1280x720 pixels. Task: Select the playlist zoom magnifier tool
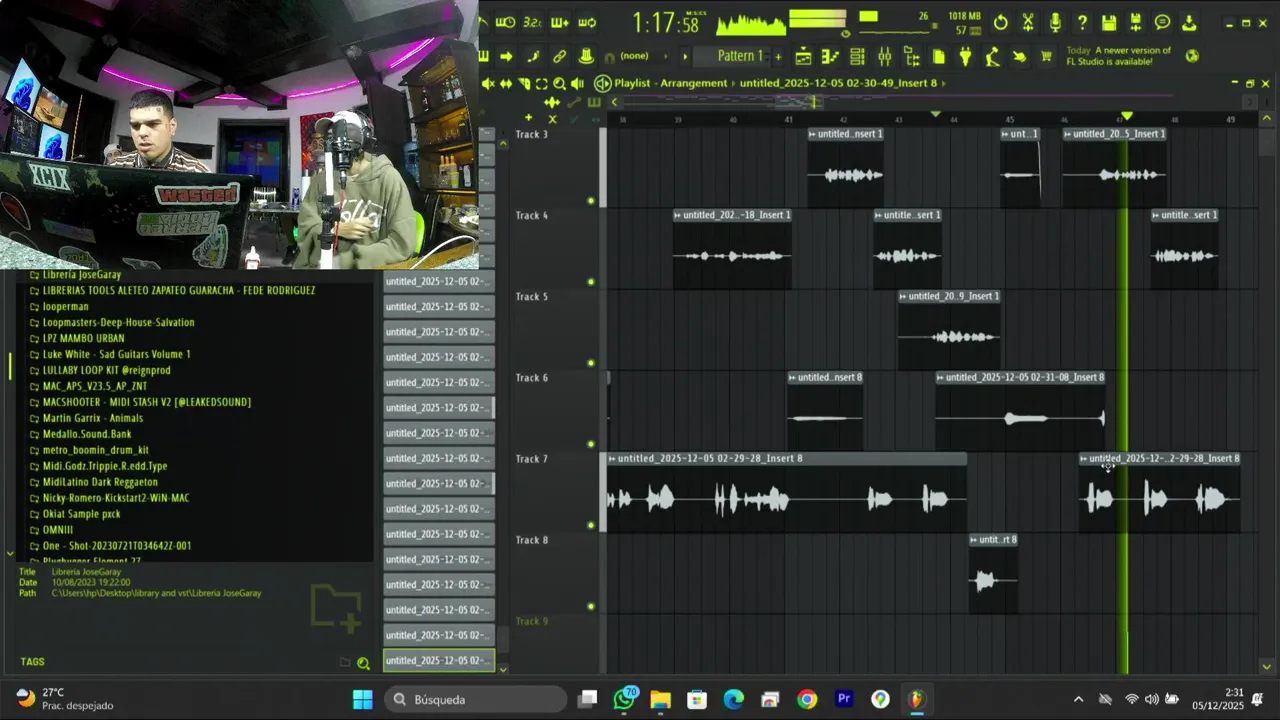point(560,84)
